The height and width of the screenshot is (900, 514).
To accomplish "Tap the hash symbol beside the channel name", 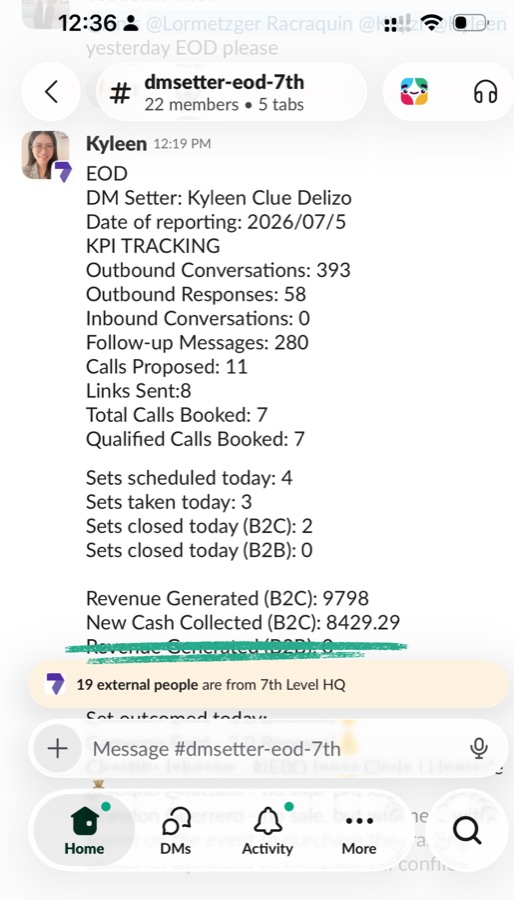I will 120,92.
